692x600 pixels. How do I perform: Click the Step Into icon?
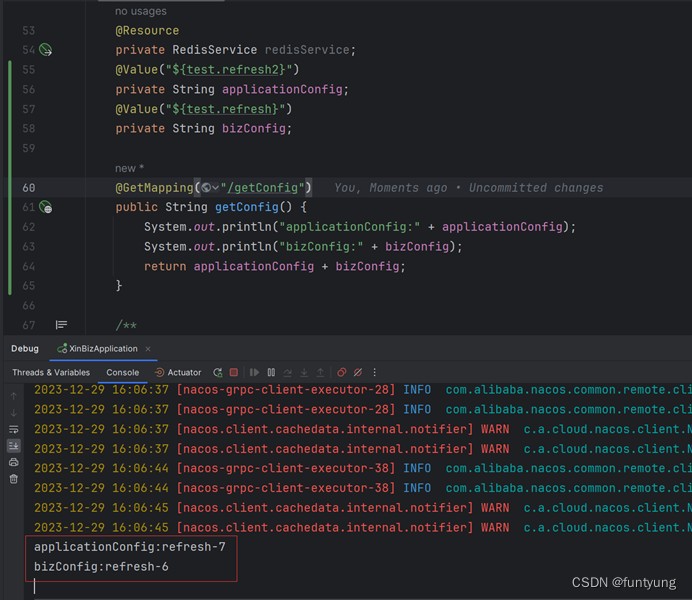[304, 372]
